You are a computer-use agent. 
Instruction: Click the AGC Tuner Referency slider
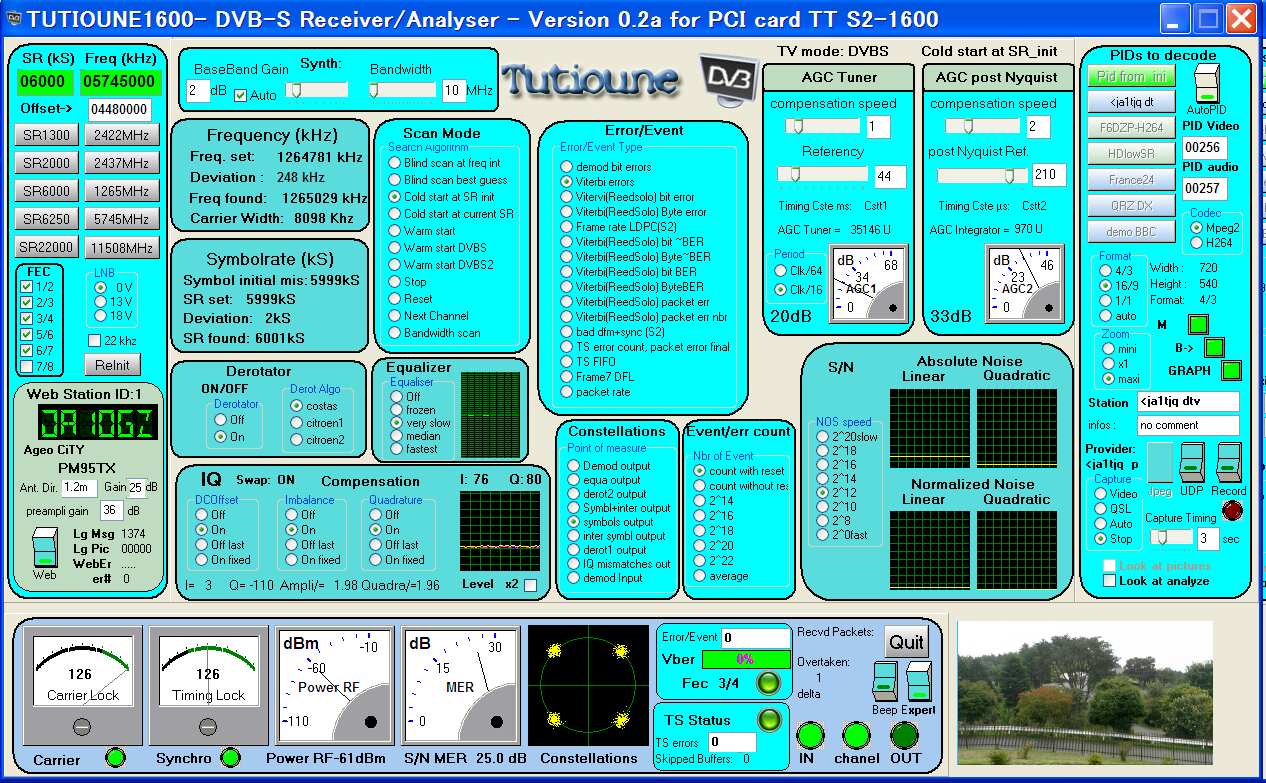(822, 174)
